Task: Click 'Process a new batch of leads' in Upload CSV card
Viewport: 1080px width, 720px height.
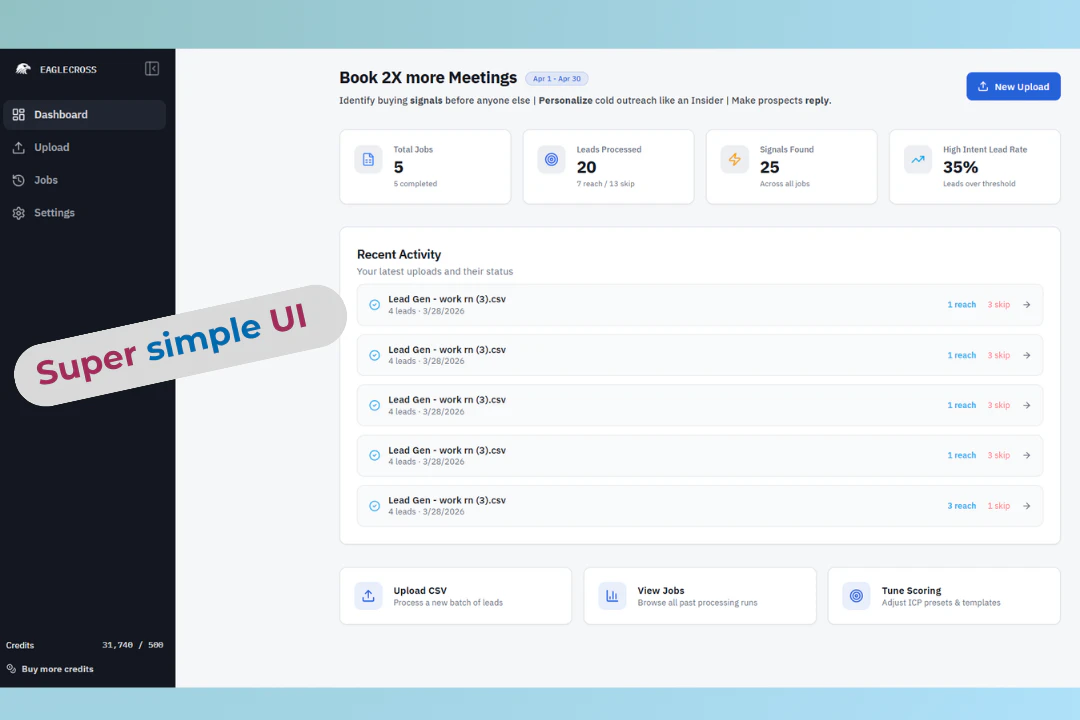Action: 448,603
